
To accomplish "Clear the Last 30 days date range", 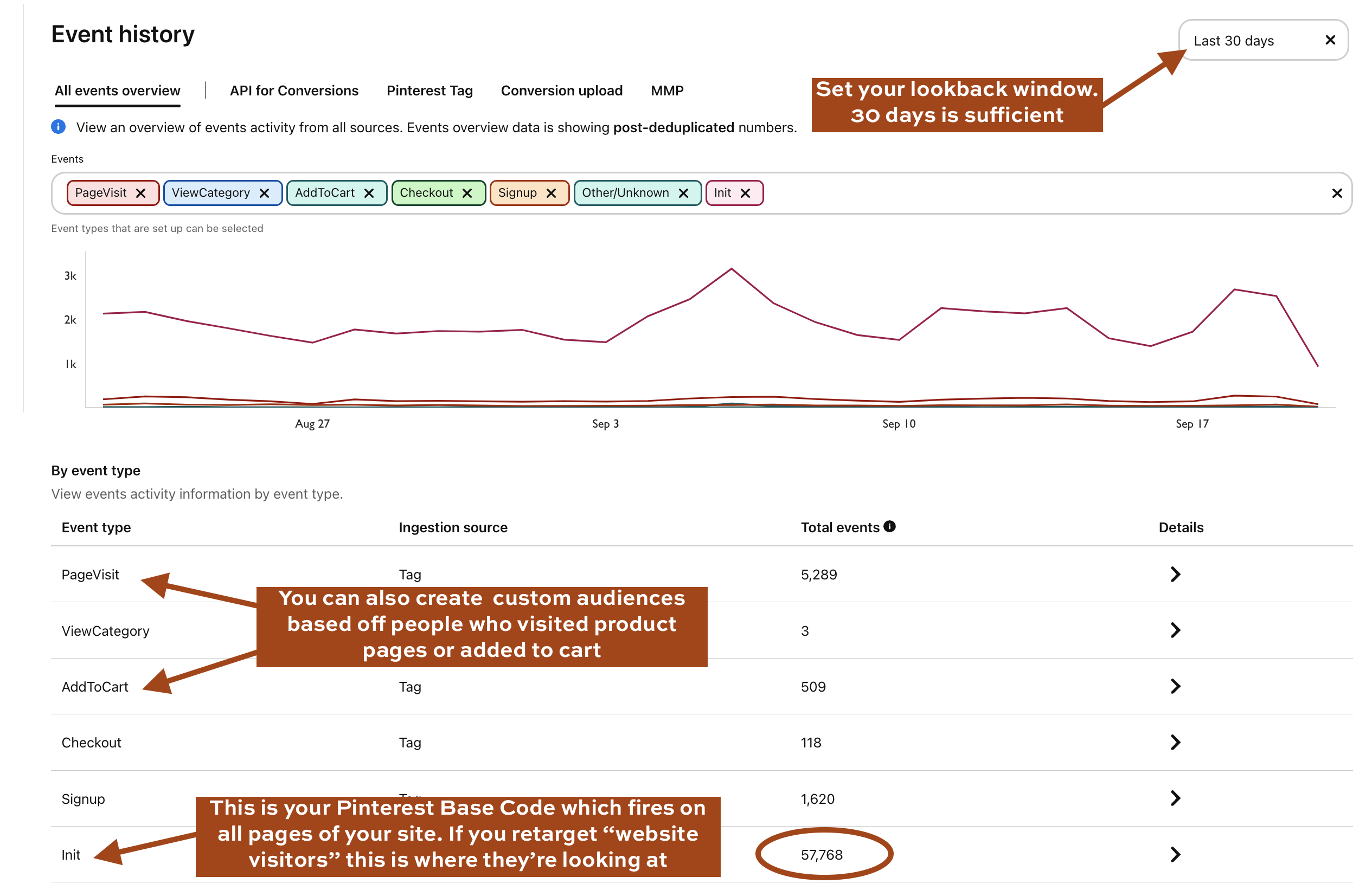I will [x=1330, y=40].
